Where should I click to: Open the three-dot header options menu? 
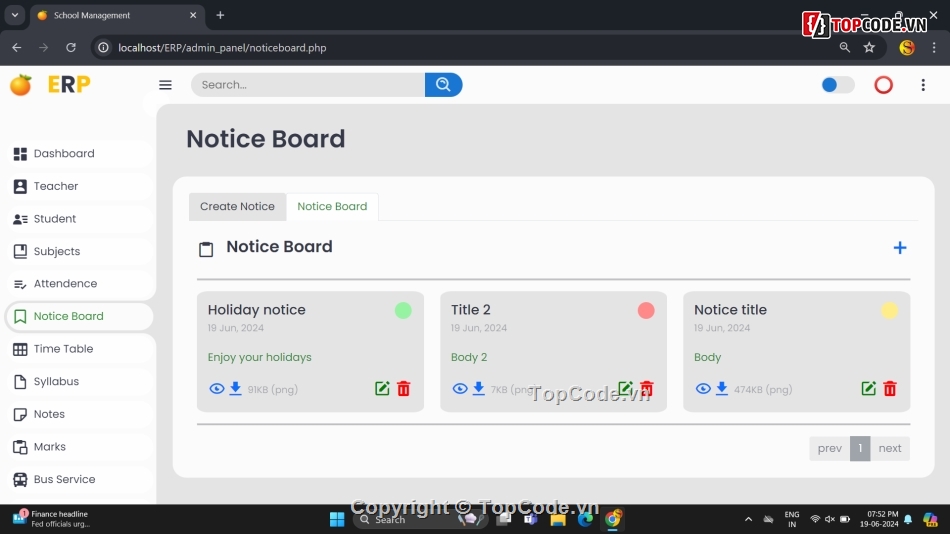pos(923,85)
